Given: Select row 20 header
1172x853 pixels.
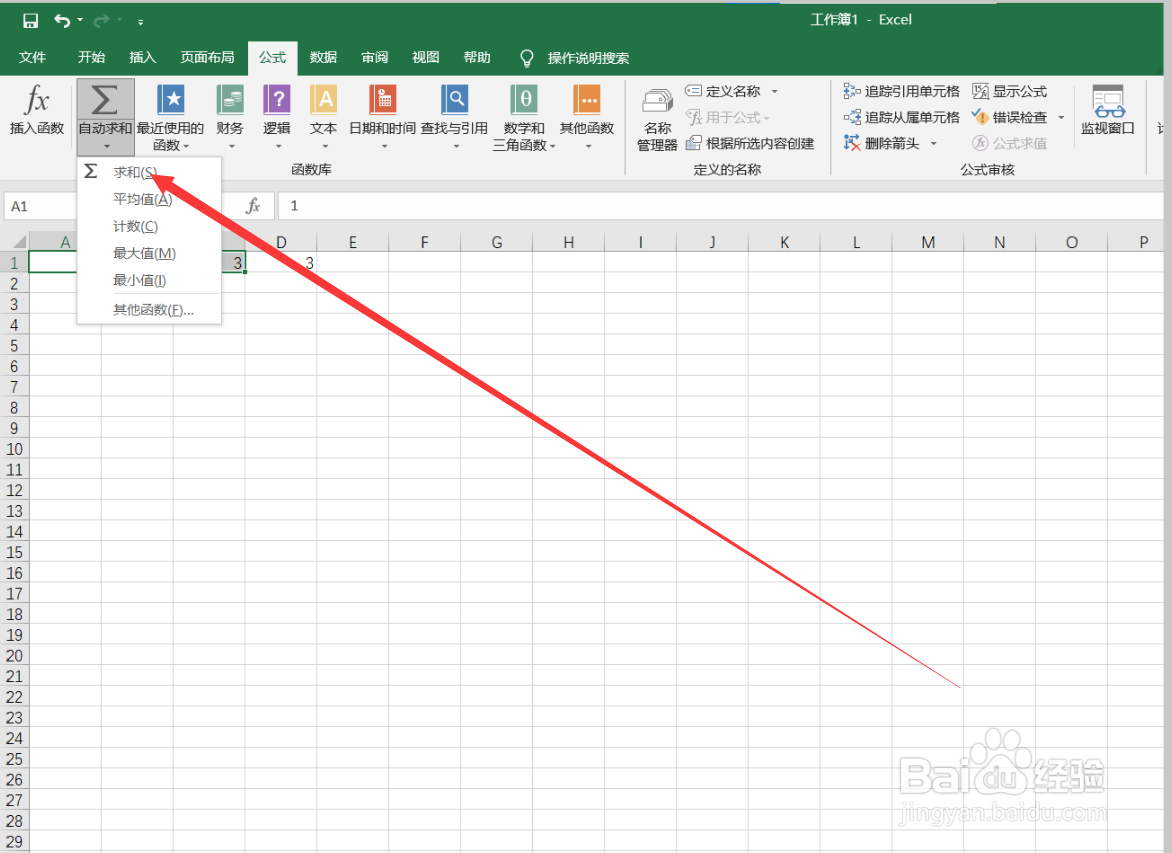Looking at the screenshot, I should coord(14,656).
